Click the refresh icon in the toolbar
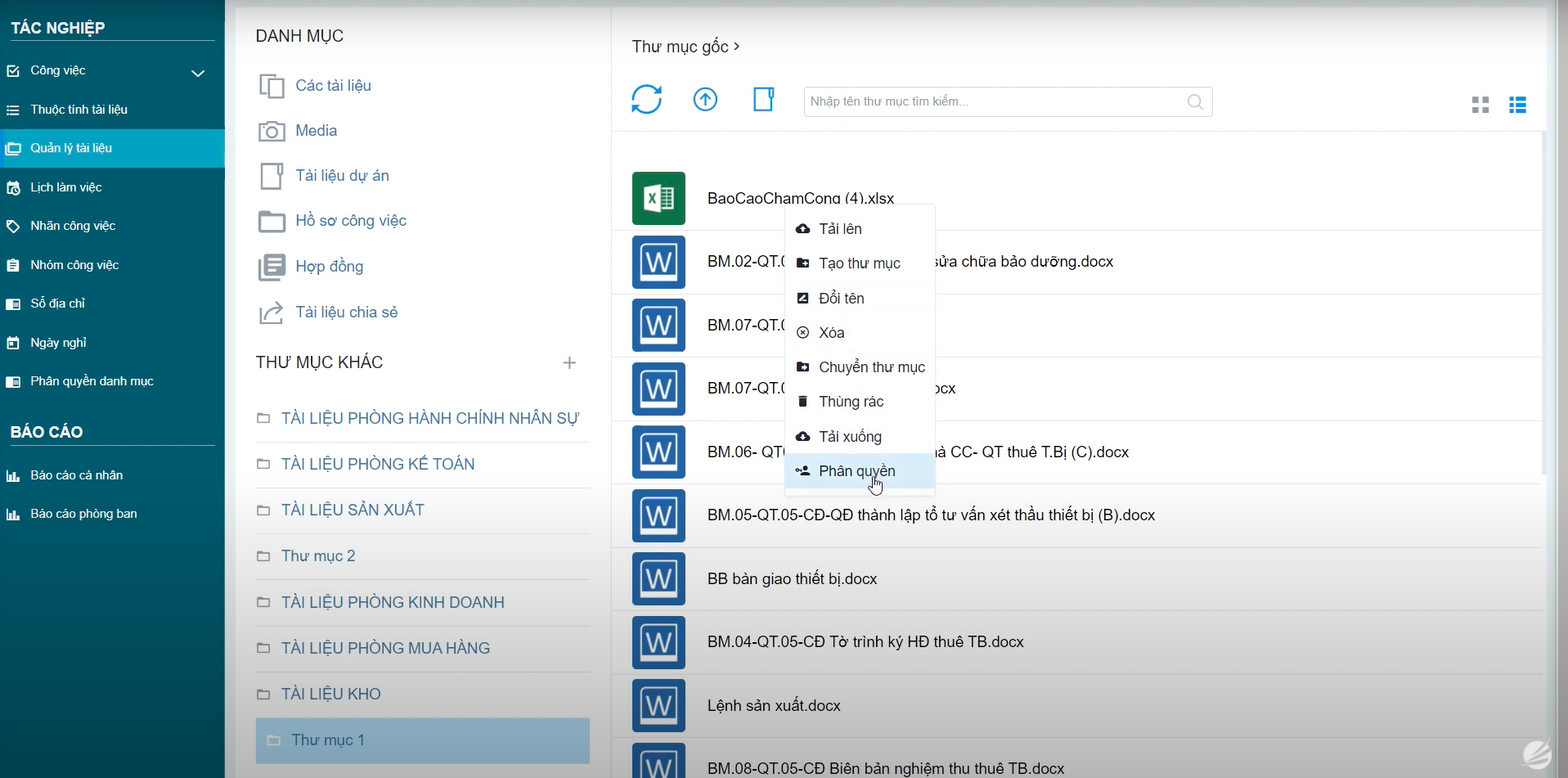The width and height of the screenshot is (1568, 778). point(646,100)
